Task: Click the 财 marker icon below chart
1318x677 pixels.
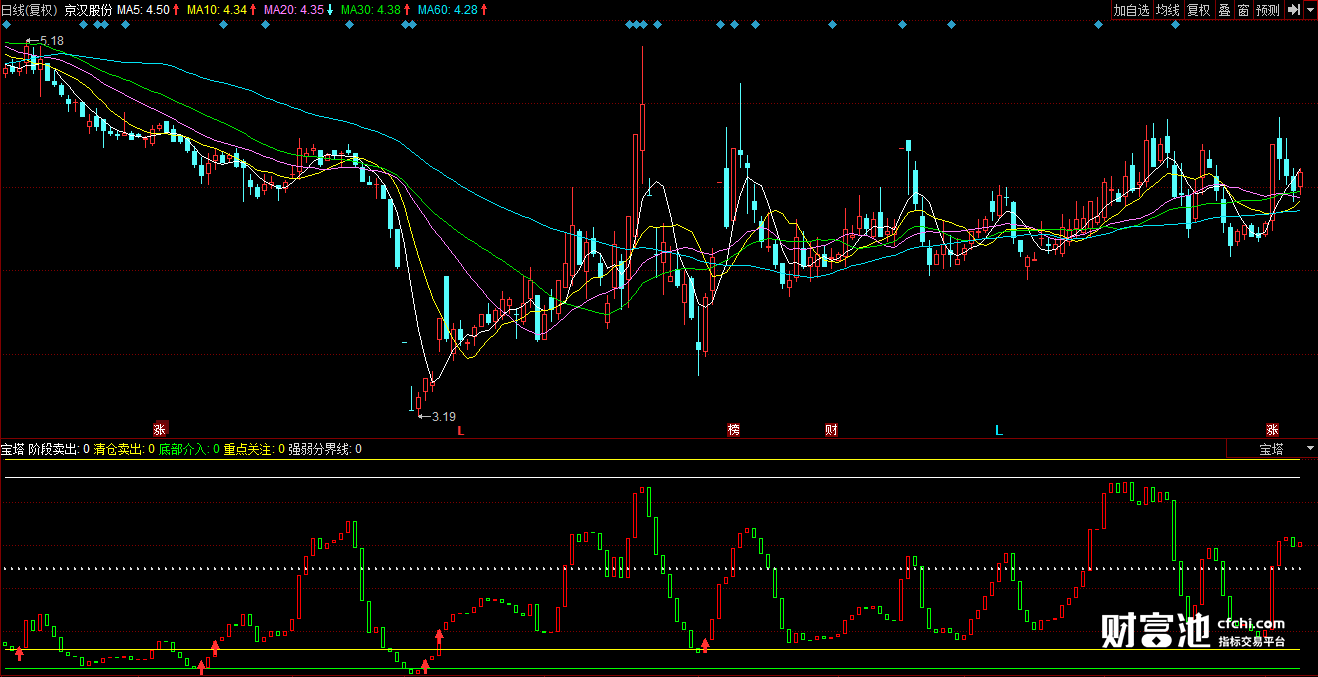Action: point(831,430)
